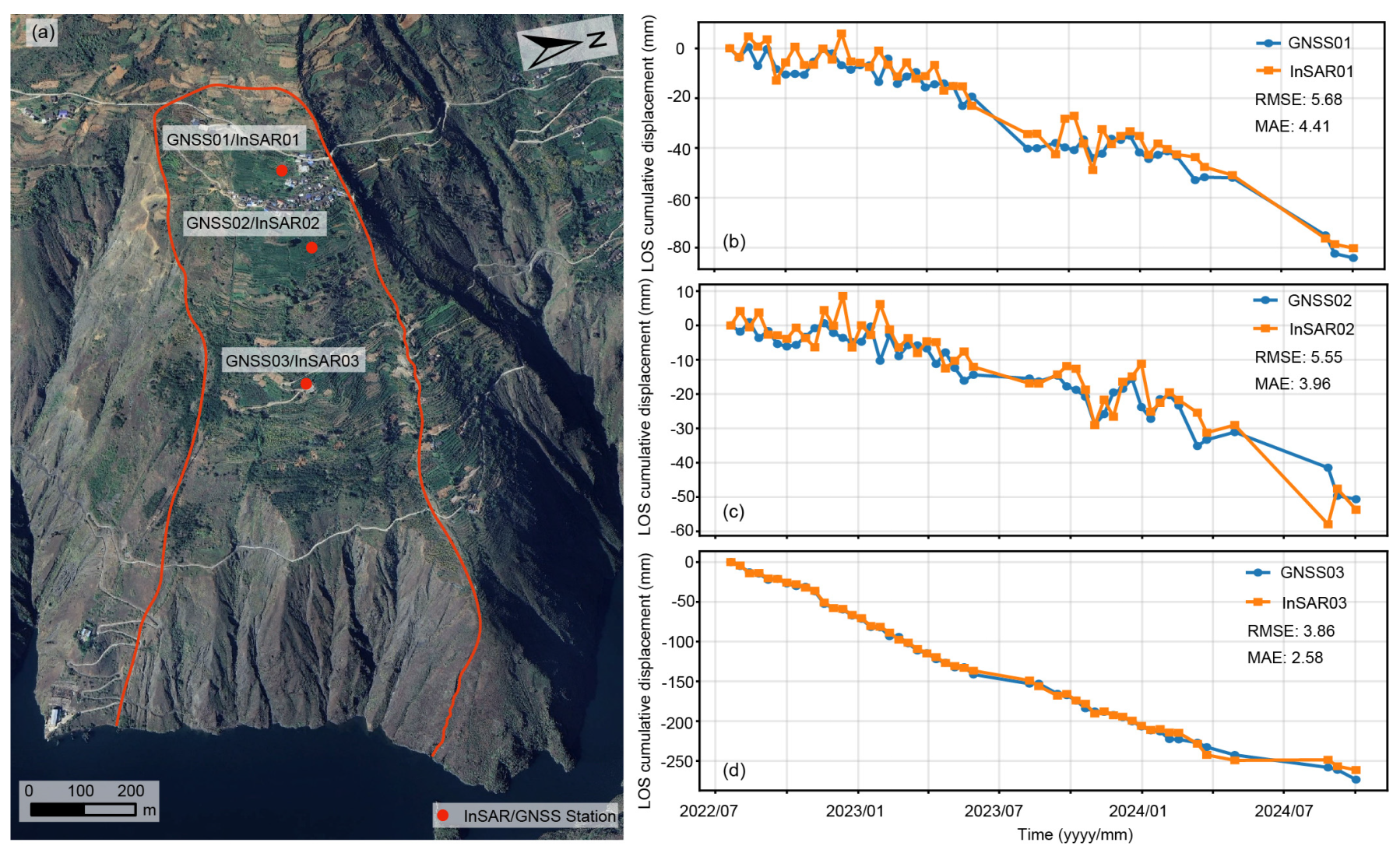Image resolution: width=1400 pixels, height=860 pixels.
Task: Click the InSAR/GNSS Station legend text
Action: pyautogui.click(x=540, y=816)
